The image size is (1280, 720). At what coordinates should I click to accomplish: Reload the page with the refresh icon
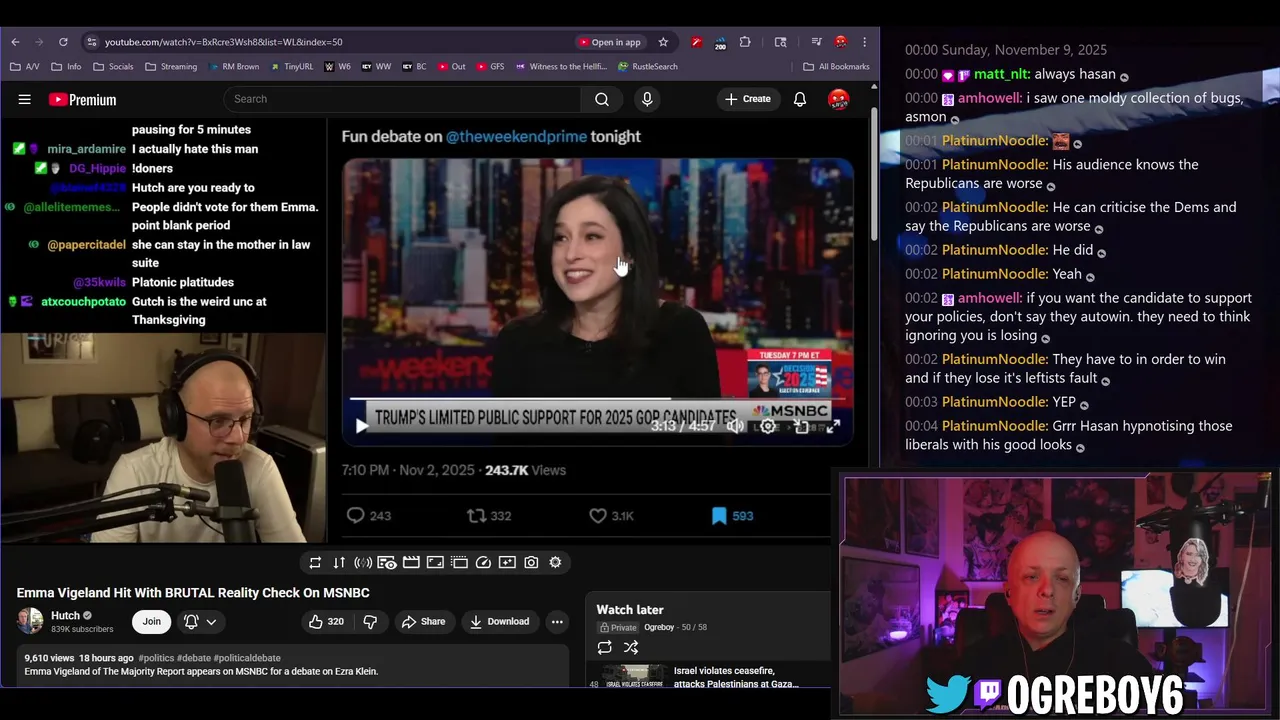point(63,42)
